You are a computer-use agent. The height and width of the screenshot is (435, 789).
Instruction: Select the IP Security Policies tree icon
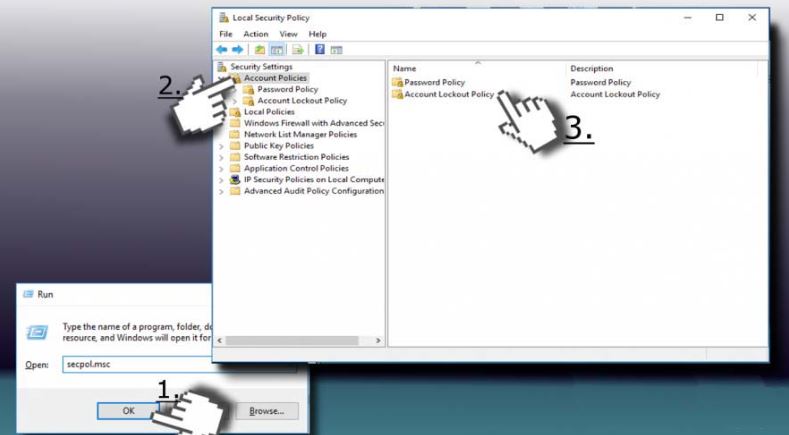236,180
